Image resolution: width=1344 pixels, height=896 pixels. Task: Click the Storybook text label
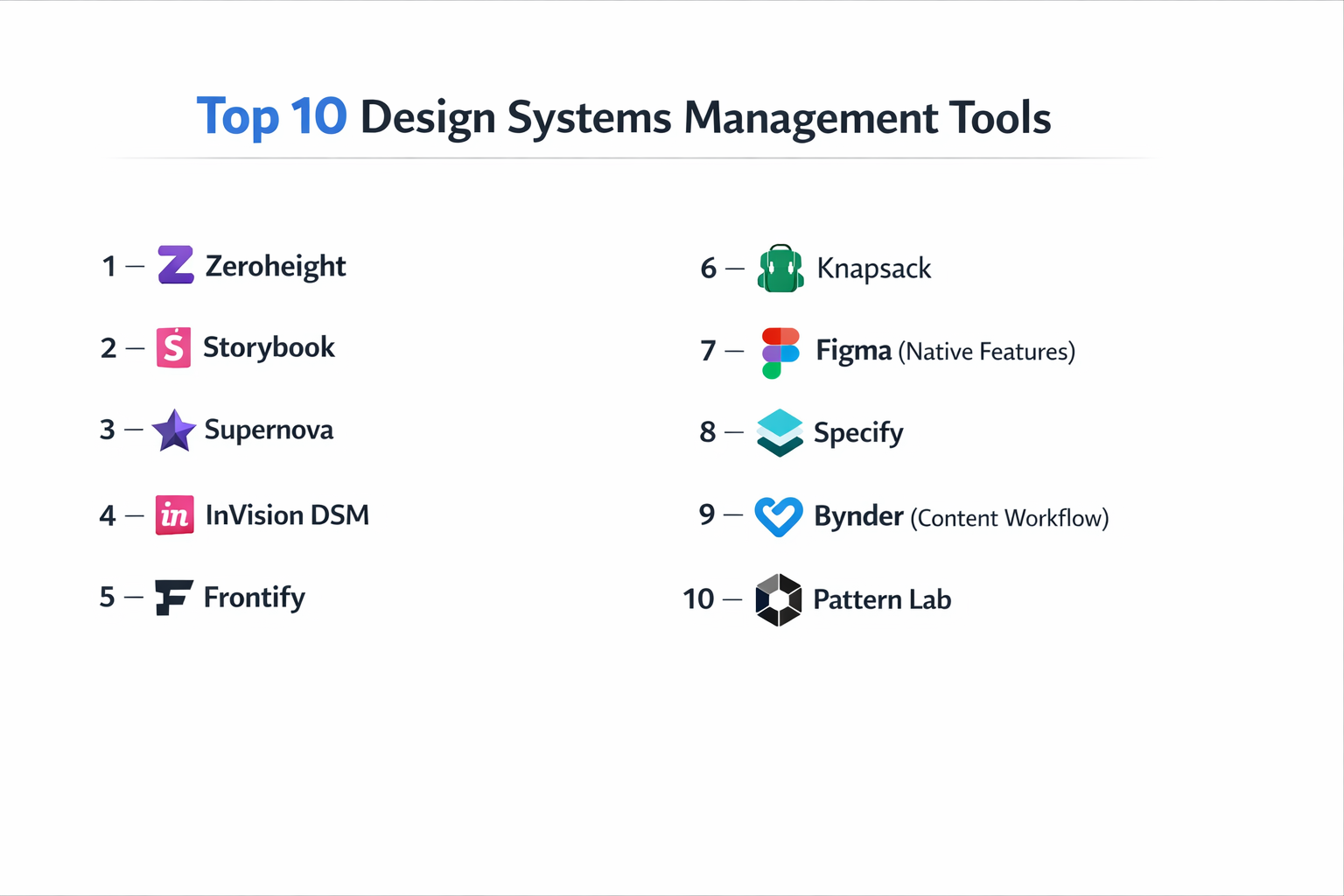(x=269, y=346)
